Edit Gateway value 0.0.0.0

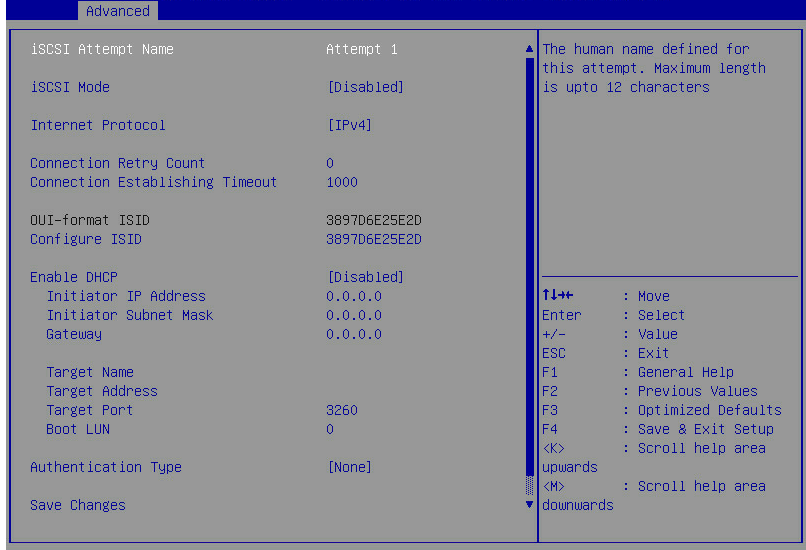(x=354, y=335)
